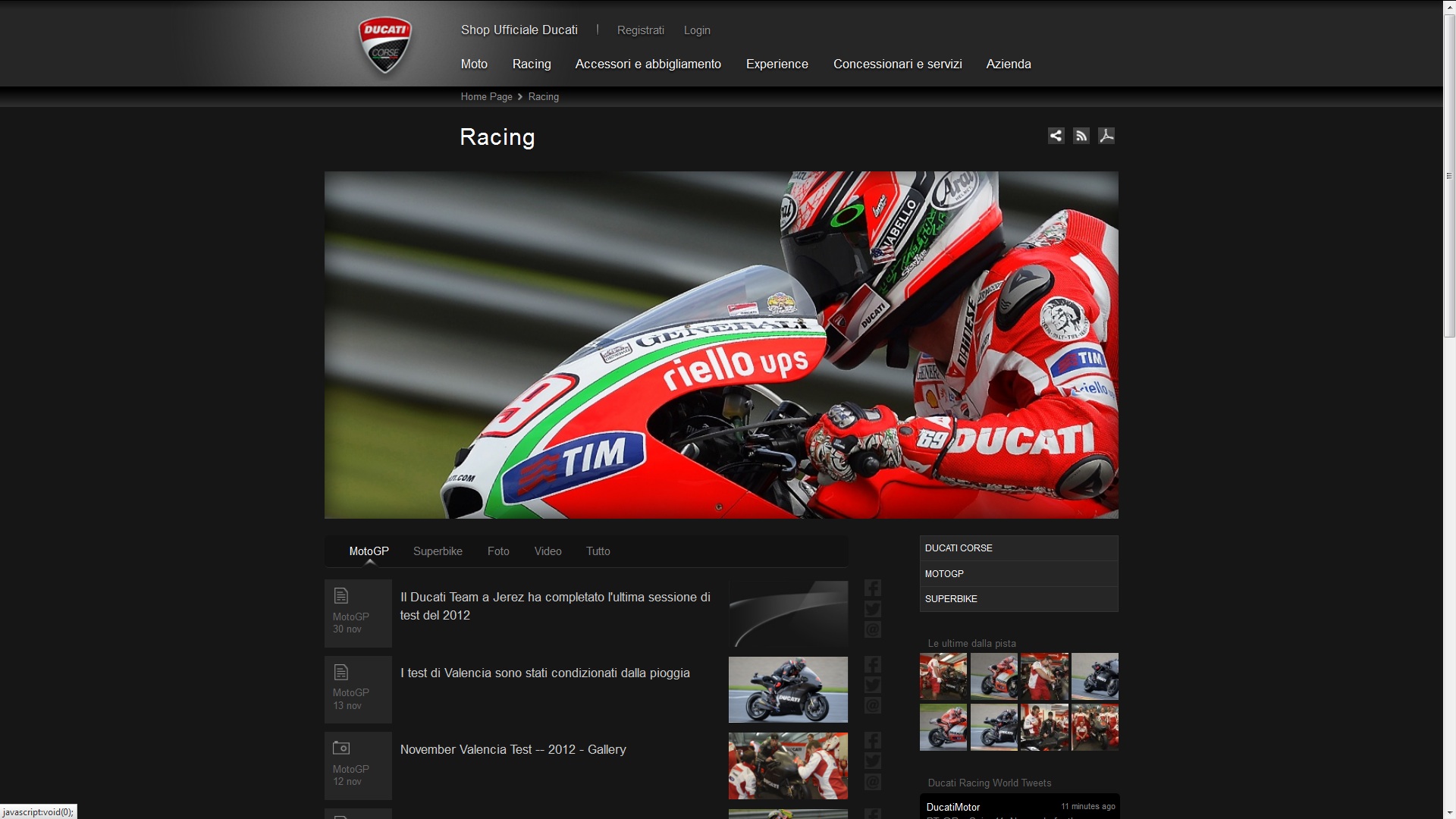Viewport: 1456px width, 819px height.
Task: Click Valencia gallery article thumbnail
Action: pyautogui.click(x=788, y=766)
